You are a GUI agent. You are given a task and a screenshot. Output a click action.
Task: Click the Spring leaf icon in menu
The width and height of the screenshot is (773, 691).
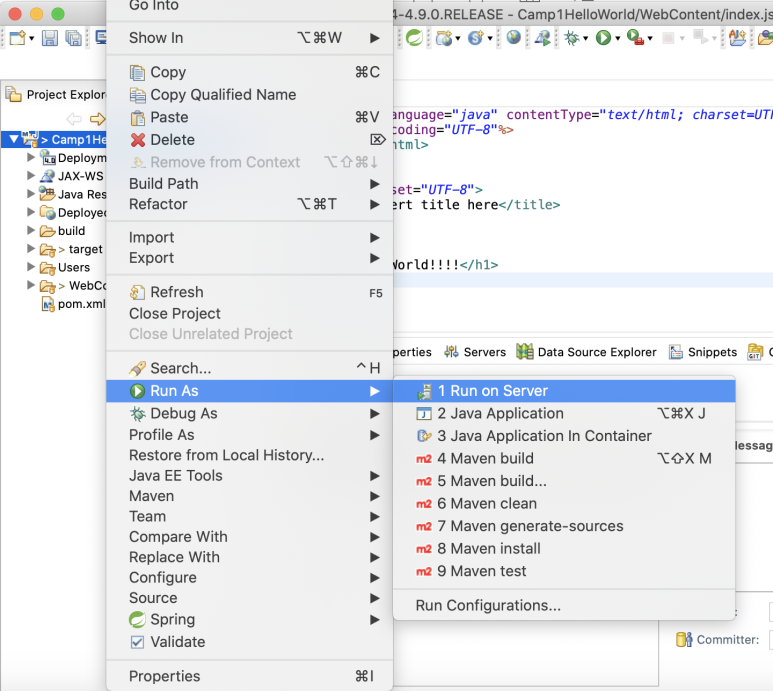pyautogui.click(x=138, y=620)
